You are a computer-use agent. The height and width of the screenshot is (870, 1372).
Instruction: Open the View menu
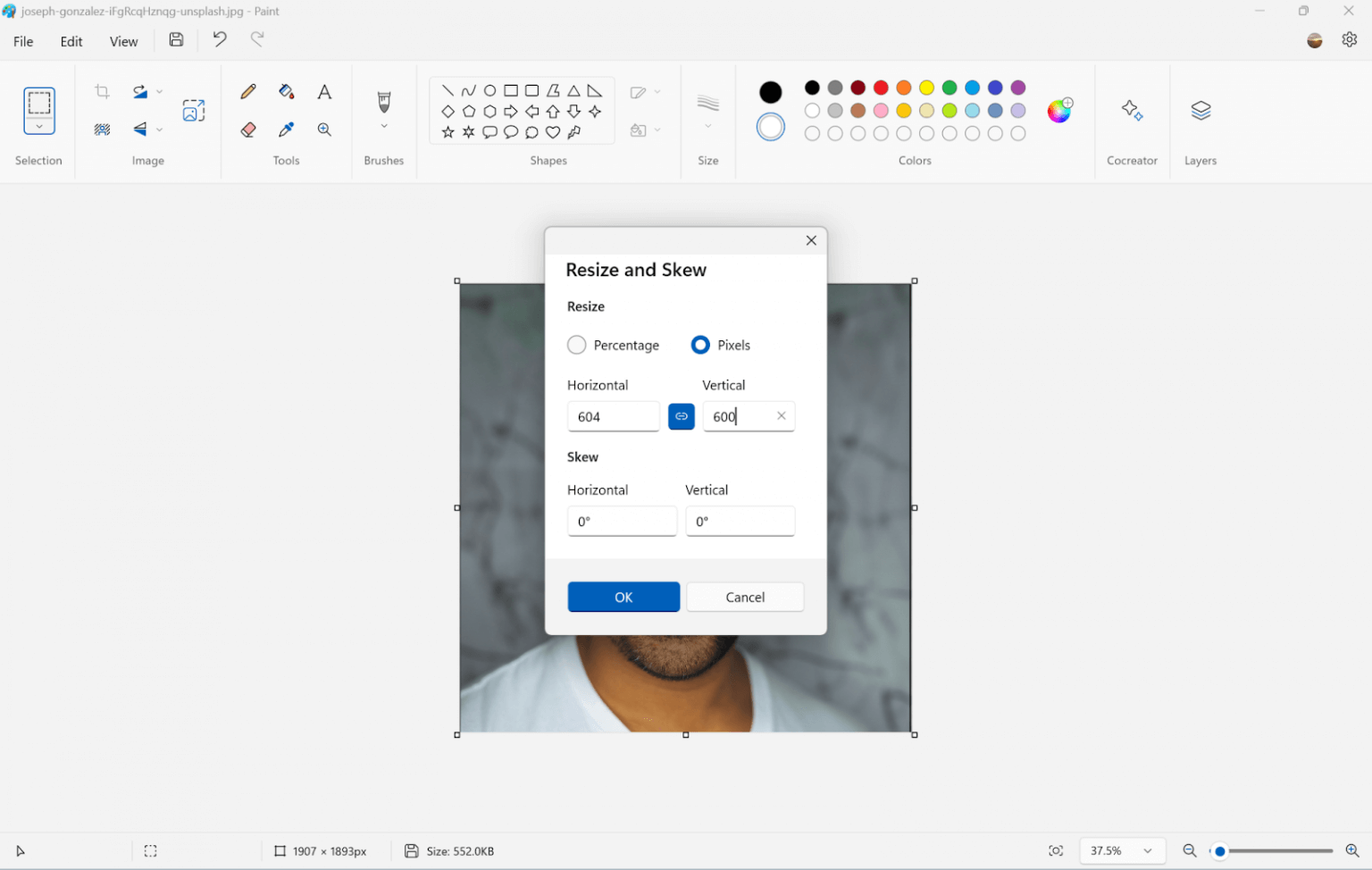123,41
